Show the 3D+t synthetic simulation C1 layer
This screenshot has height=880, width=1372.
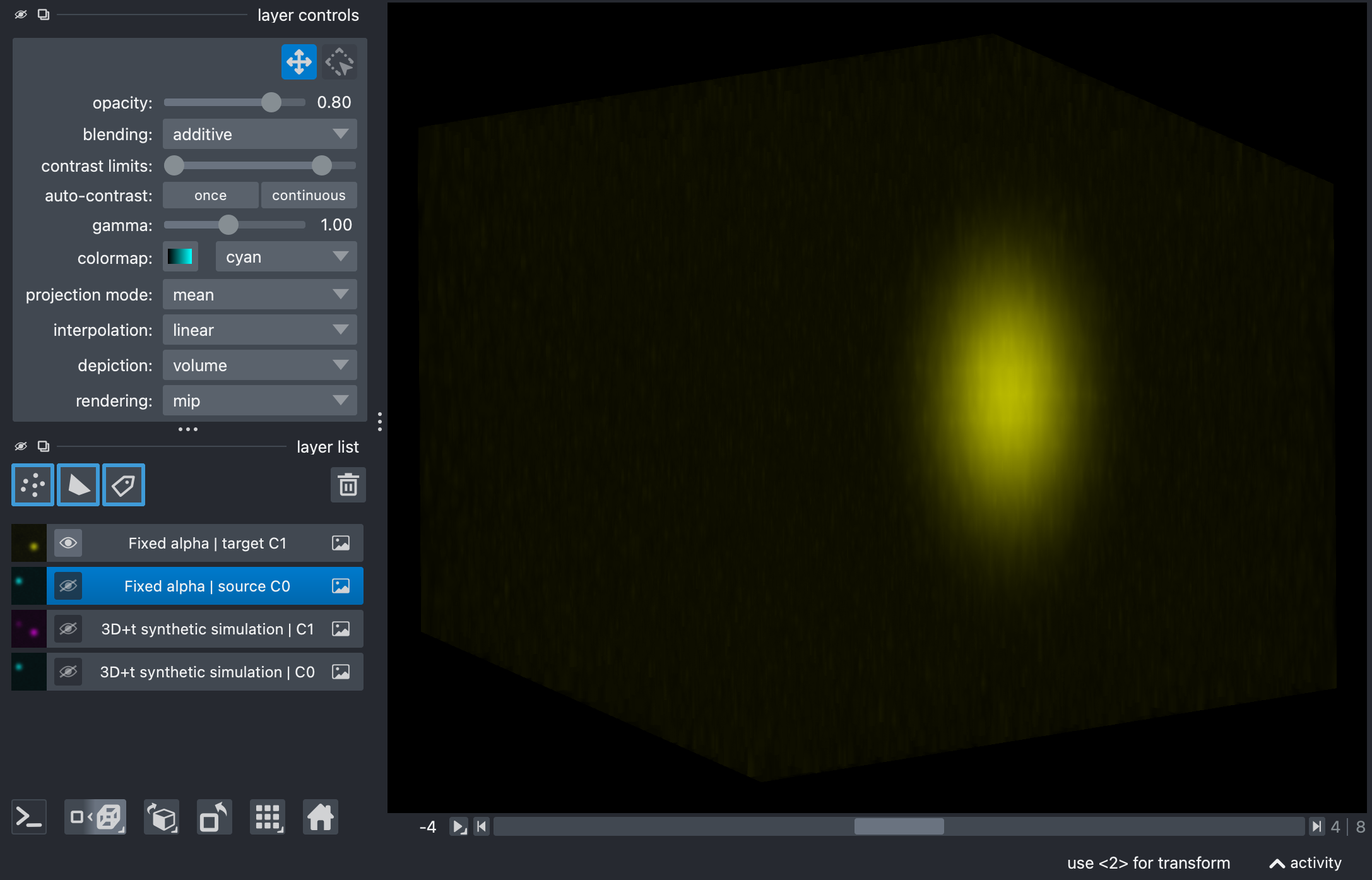[x=68, y=629]
